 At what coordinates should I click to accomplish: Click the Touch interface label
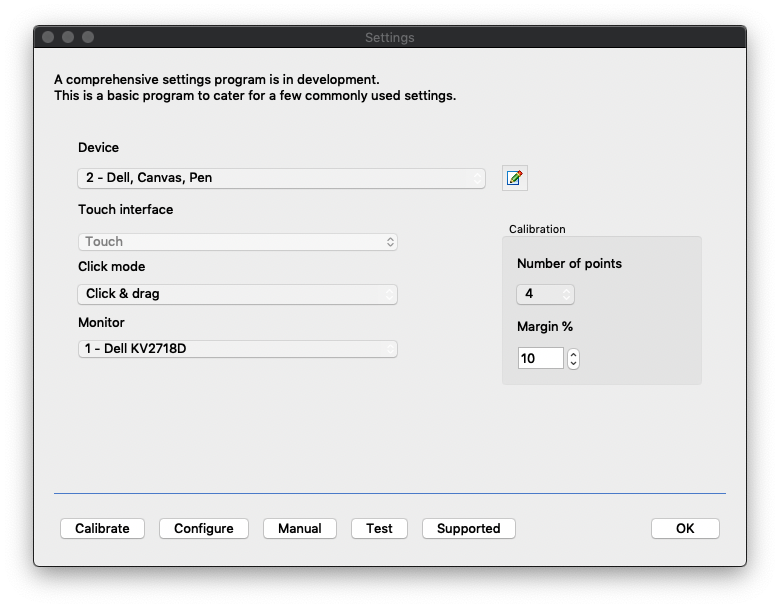(x=125, y=209)
